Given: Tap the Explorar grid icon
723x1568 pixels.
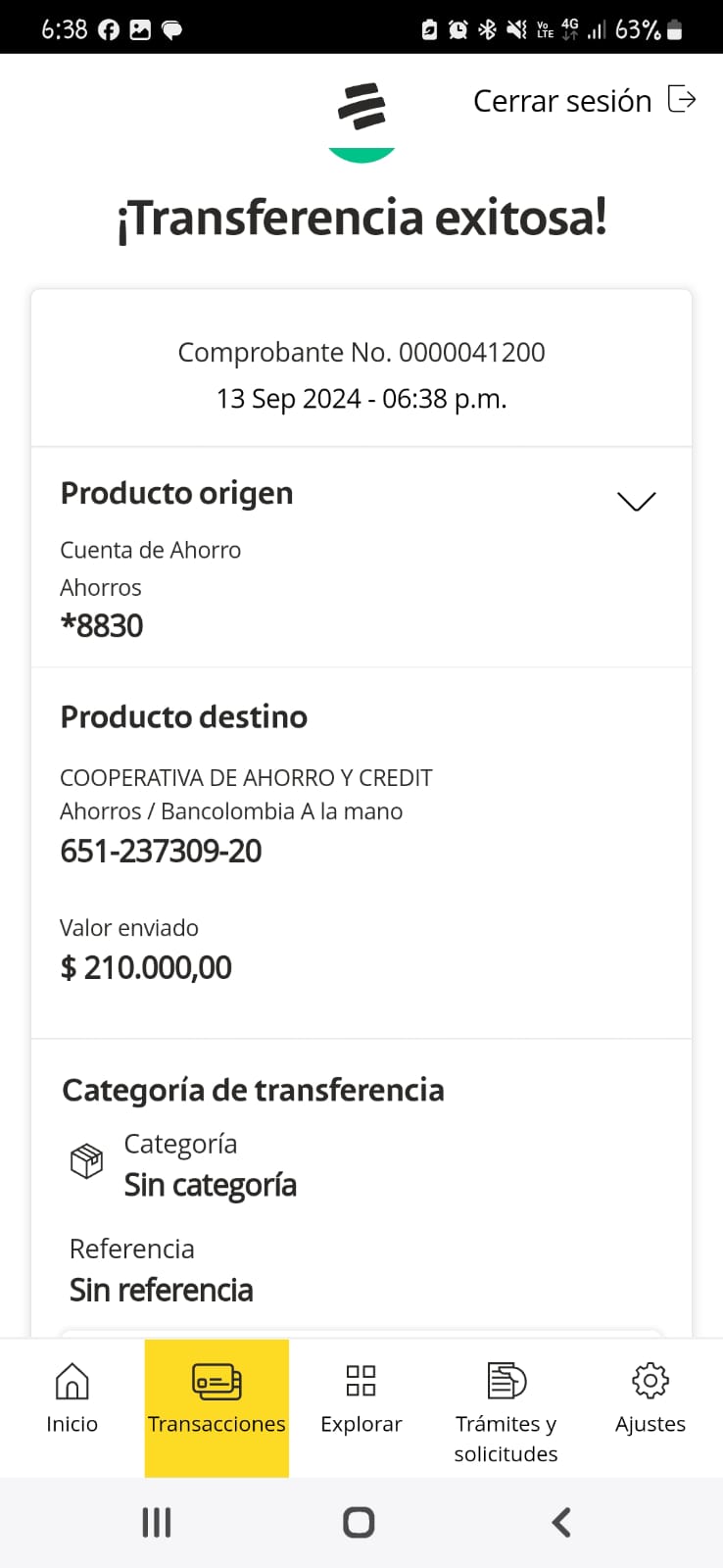Looking at the screenshot, I should click(x=361, y=1381).
